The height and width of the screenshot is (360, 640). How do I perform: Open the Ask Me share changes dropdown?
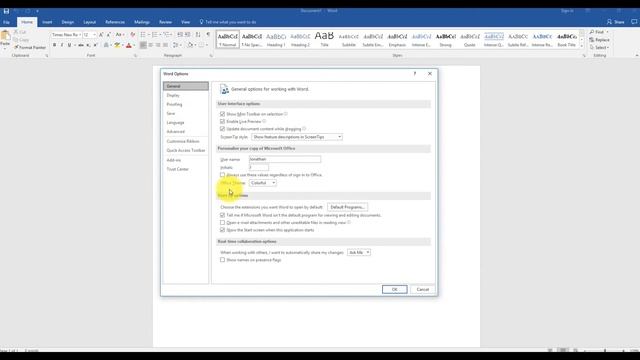[x=359, y=252]
